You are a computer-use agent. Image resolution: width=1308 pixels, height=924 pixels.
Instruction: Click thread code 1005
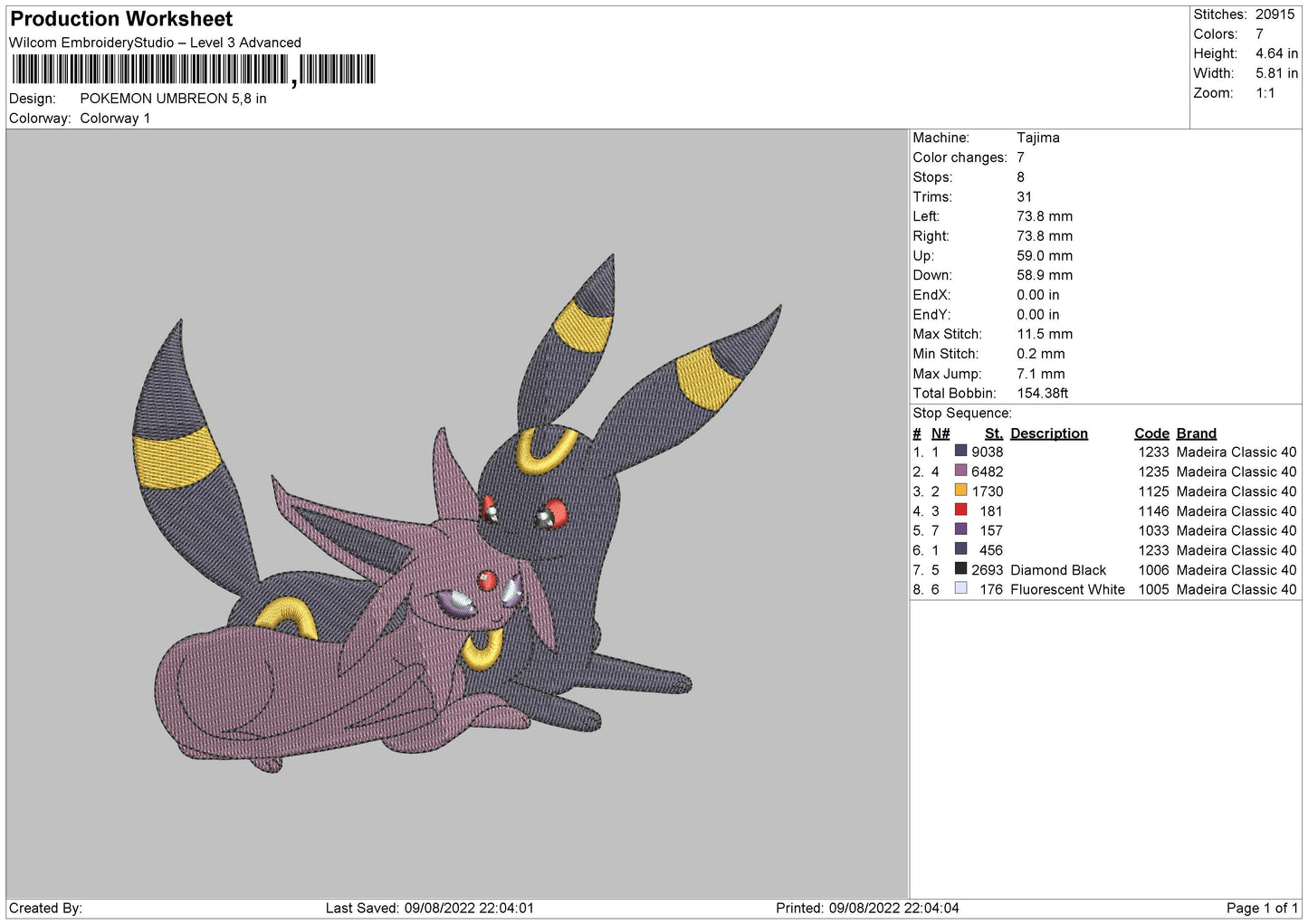pos(1153,589)
